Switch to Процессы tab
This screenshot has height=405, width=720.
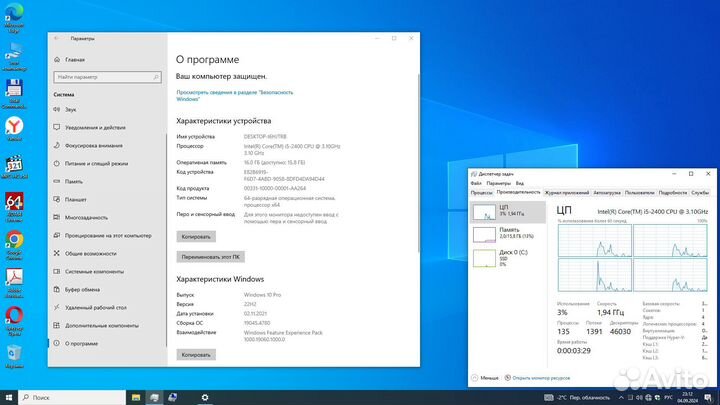(481, 193)
